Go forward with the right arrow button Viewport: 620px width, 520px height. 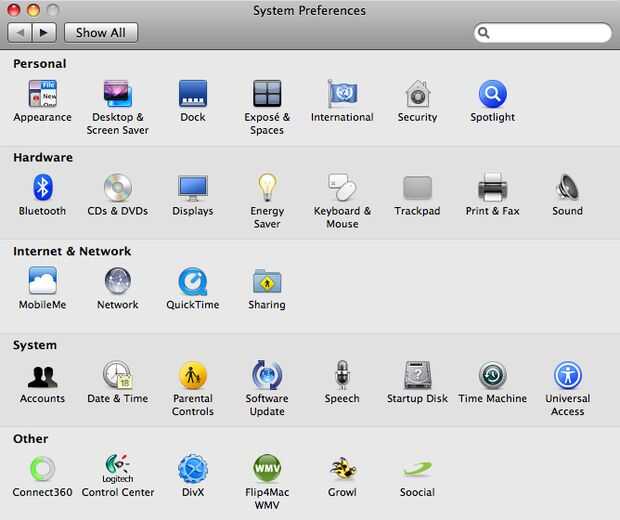[x=44, y=32]
